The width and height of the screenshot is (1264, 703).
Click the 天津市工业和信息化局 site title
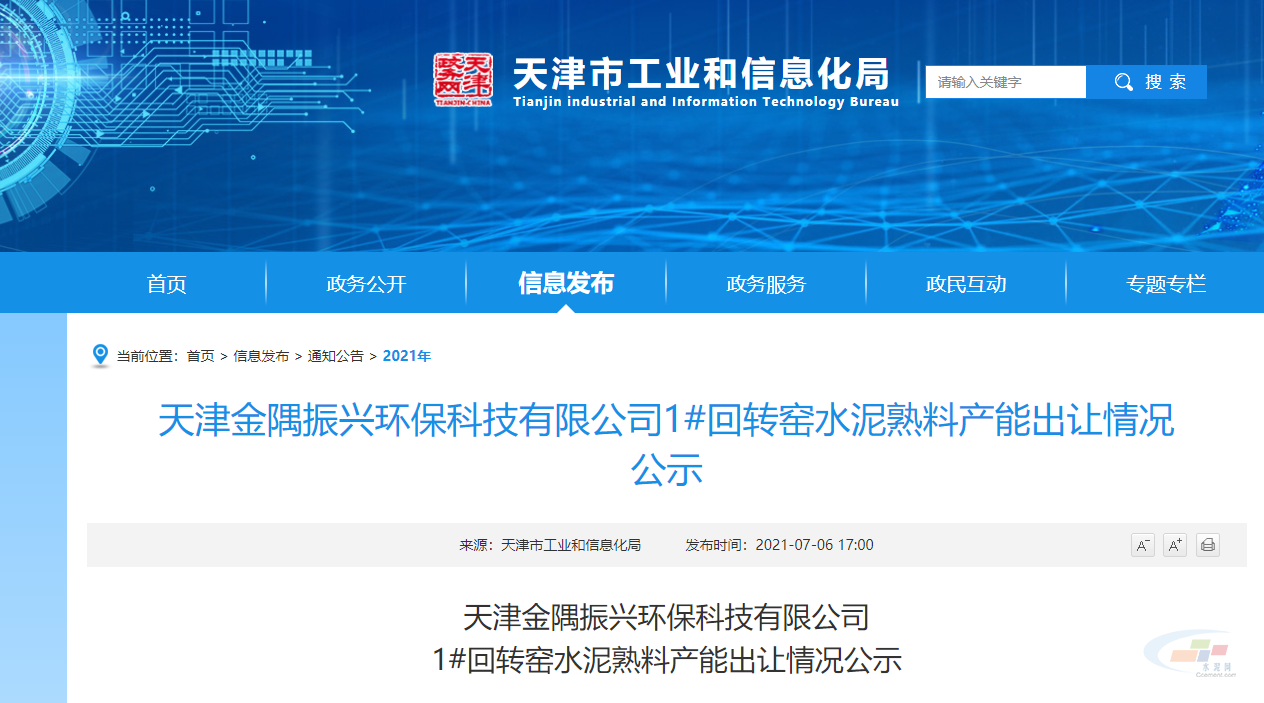(x=701, y=73)
